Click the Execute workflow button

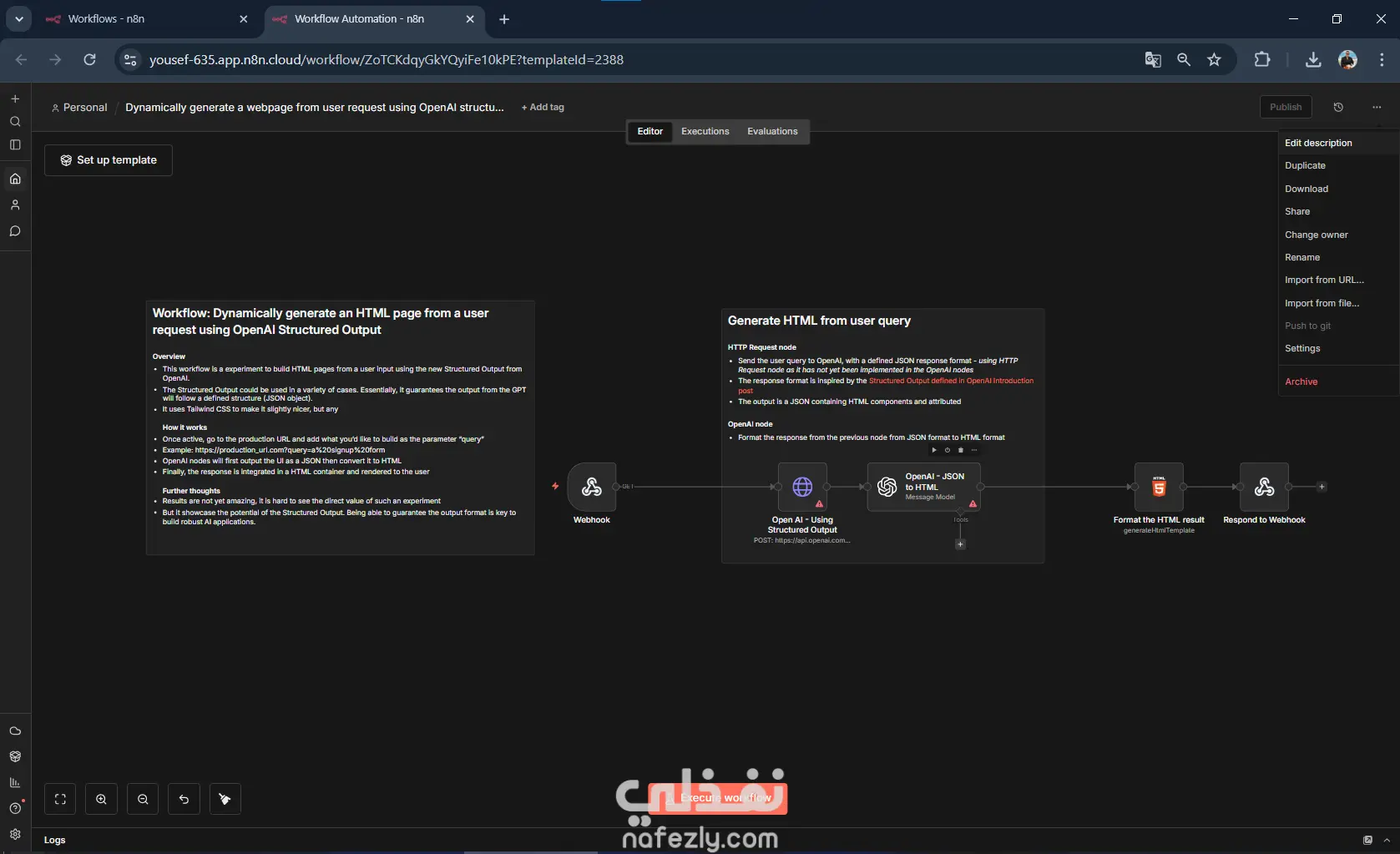pos(718,798)
